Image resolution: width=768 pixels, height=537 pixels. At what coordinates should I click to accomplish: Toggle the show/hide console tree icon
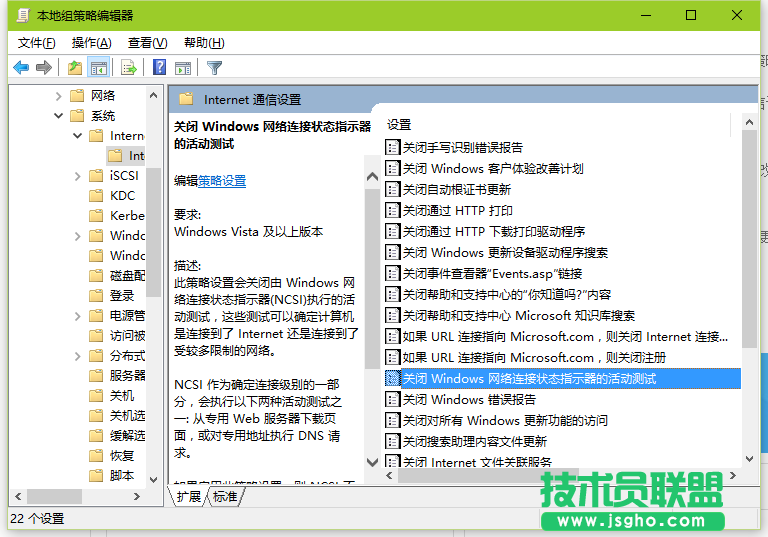pos(98,67)
